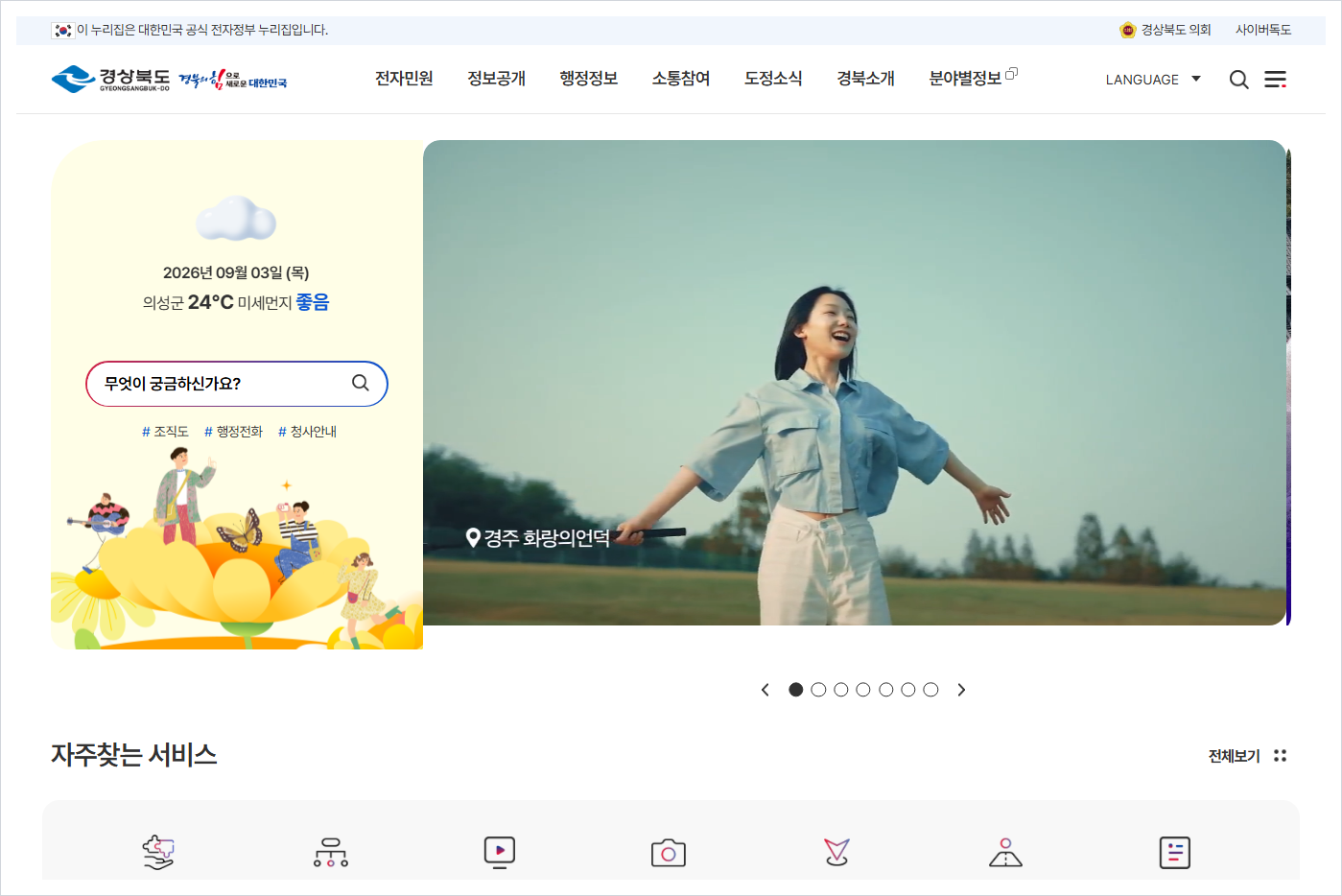Open the 분야별정보 external menu
This screenshot has height=896, width=1342.
pyautogui.click(x=973, y=78)
